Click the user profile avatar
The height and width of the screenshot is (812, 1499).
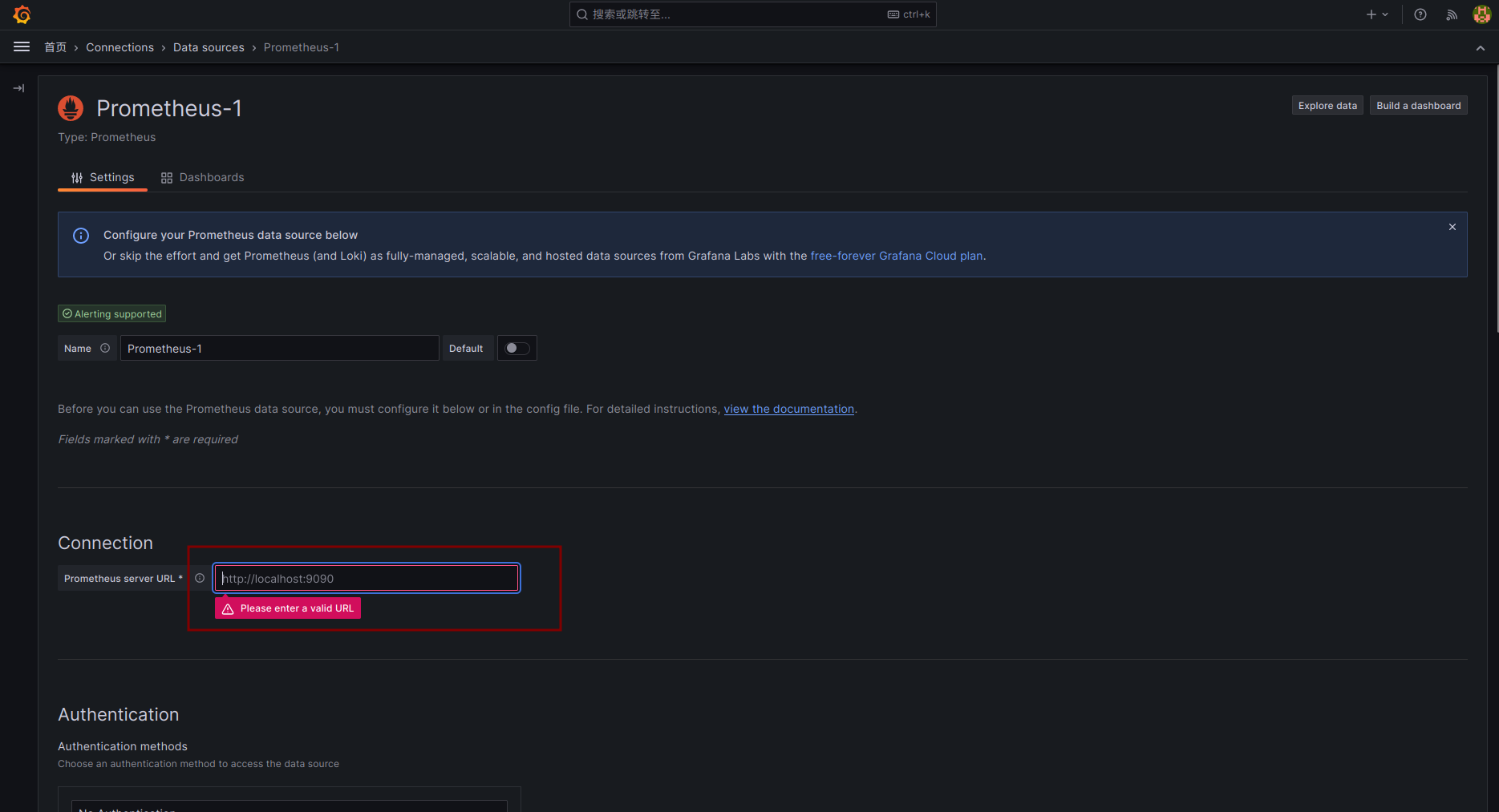(x=1481, y=14)
